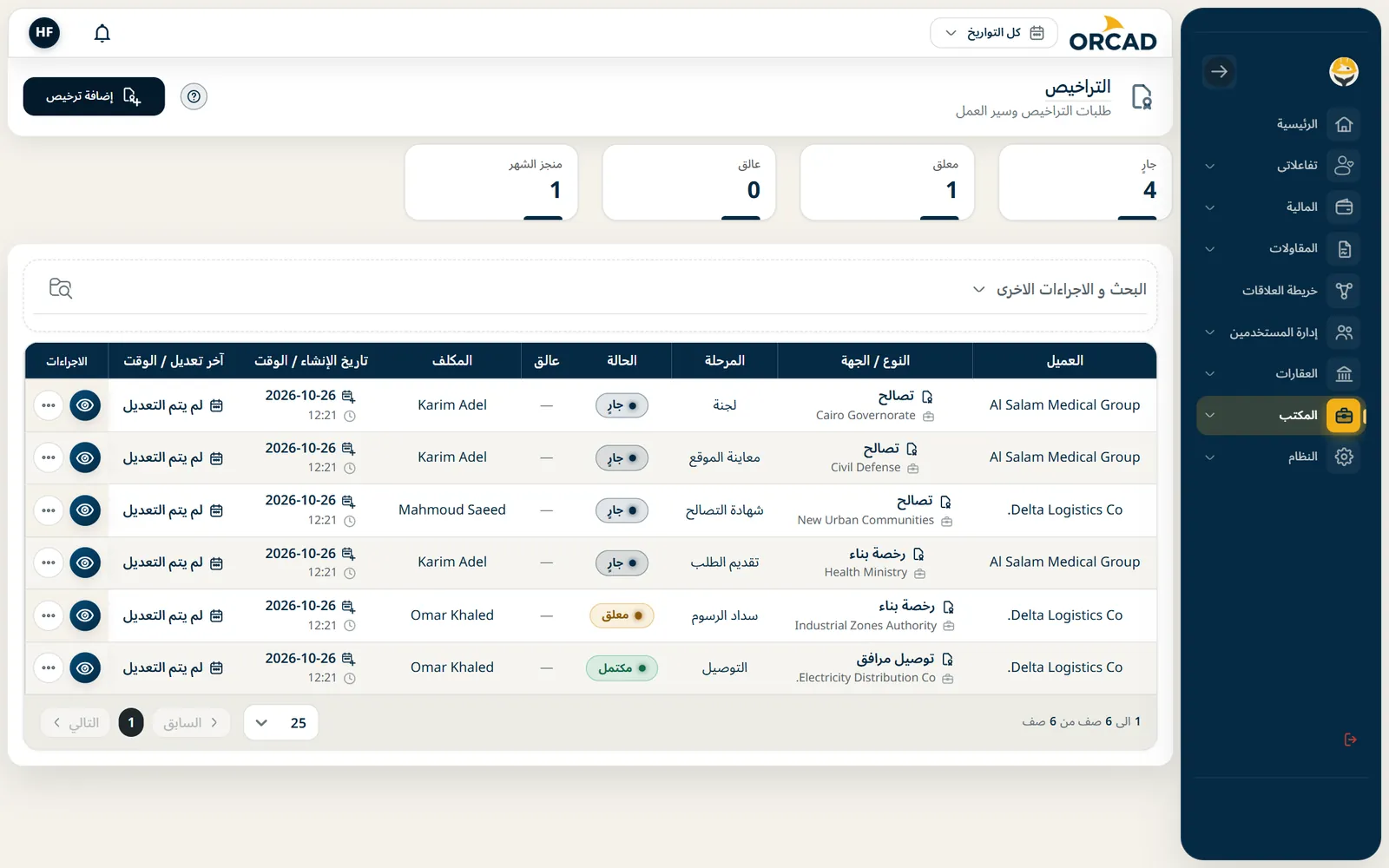View the New Urban Communities license via eye button
This screenshot has height=868, width=1389.
pyautogui.click(x=85, y=510)
